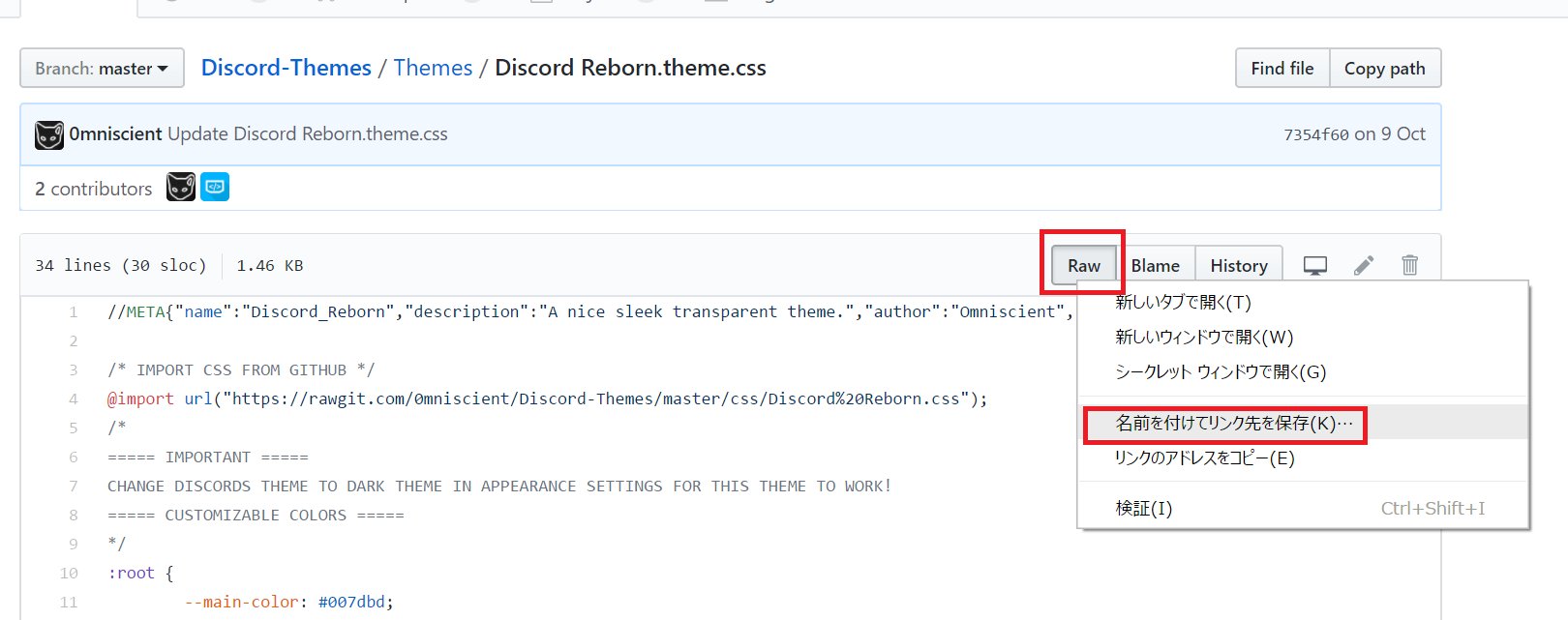Open commit hash 7354f60
Screen dimensions: 1568x620
click(1315, 134)
